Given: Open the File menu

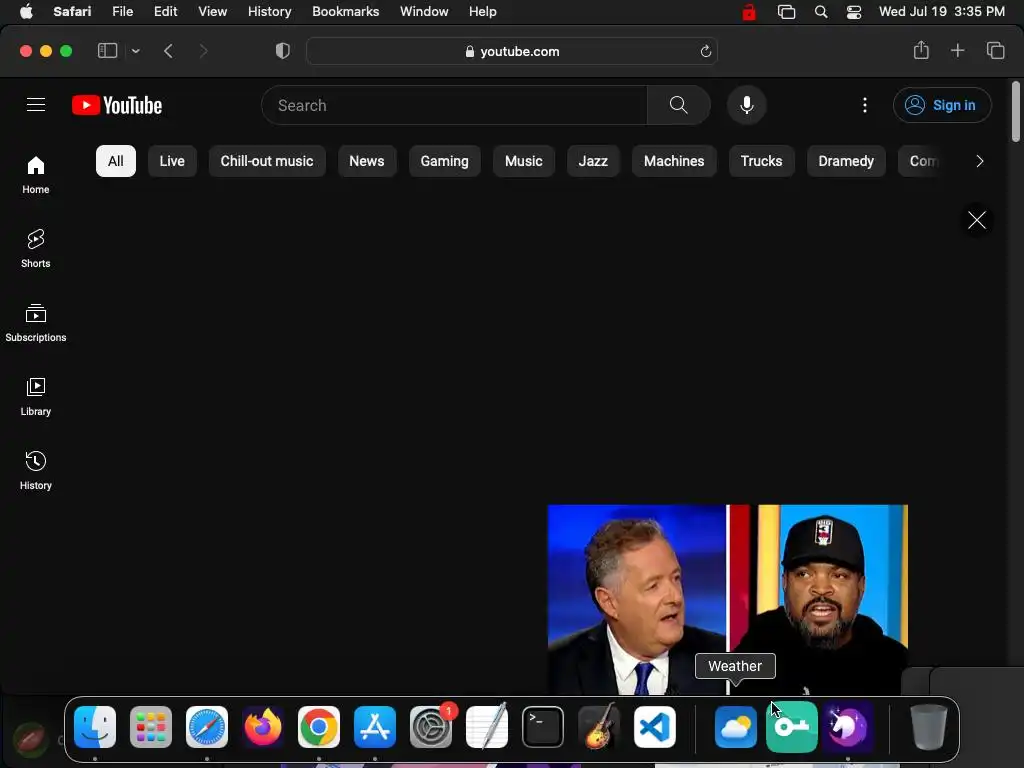Looking at the screenshot, I should point(122,12).
